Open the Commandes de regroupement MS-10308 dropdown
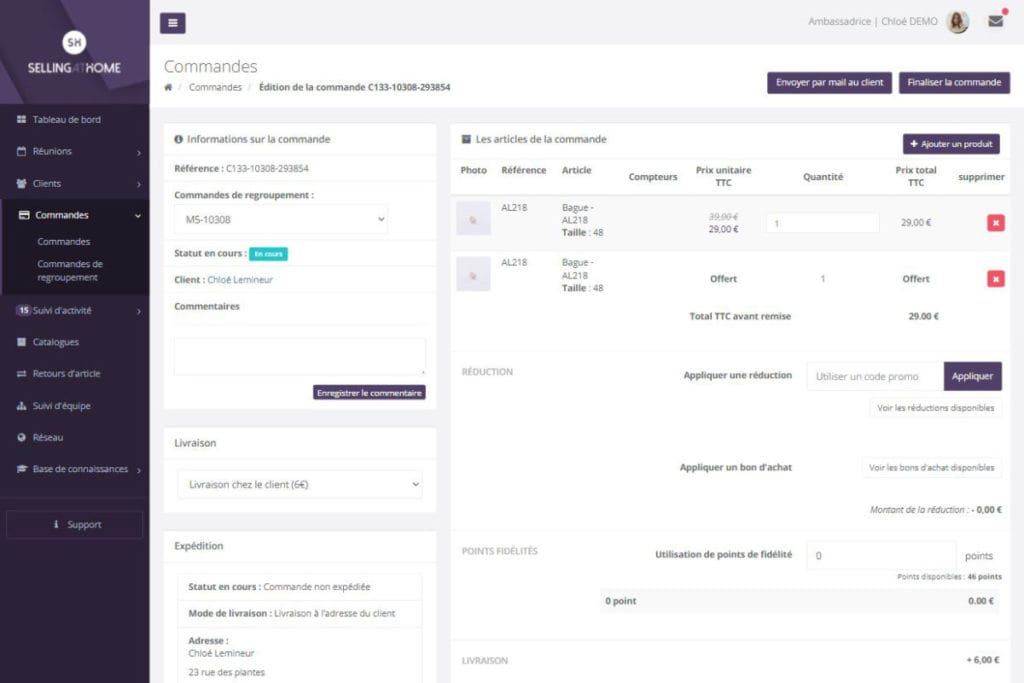Image resolution: width=1024 pixels, height=683 pixels. (281, 219)
